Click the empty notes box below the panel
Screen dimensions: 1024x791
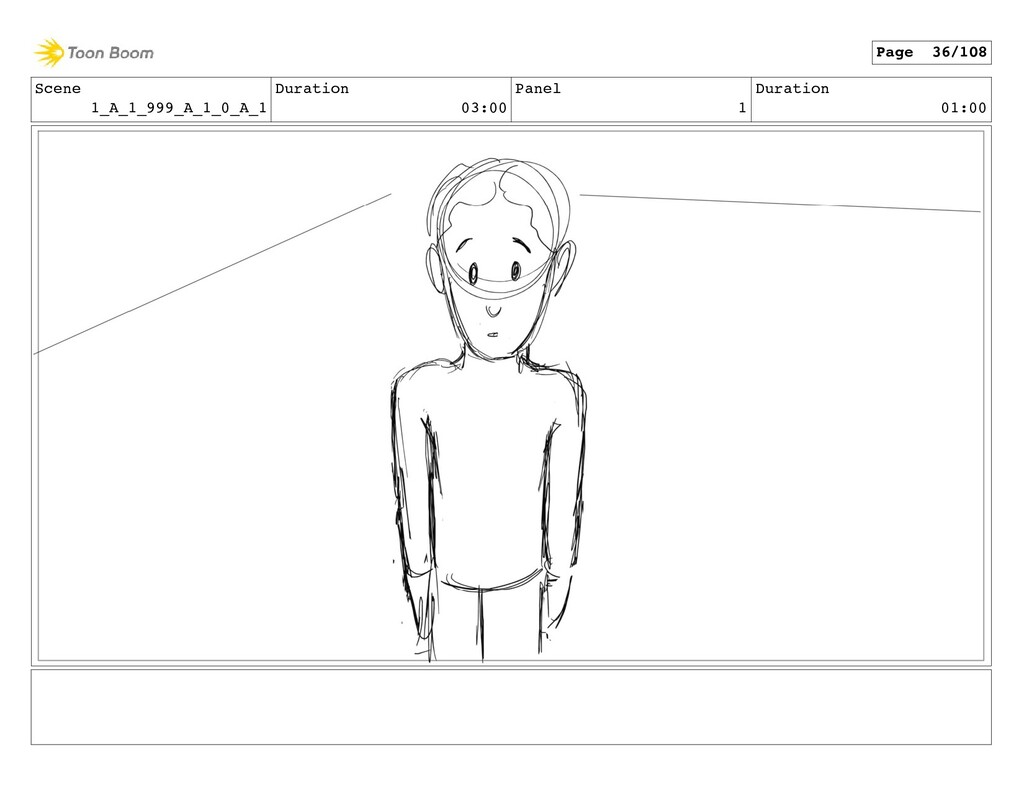[x=511, y=707]
